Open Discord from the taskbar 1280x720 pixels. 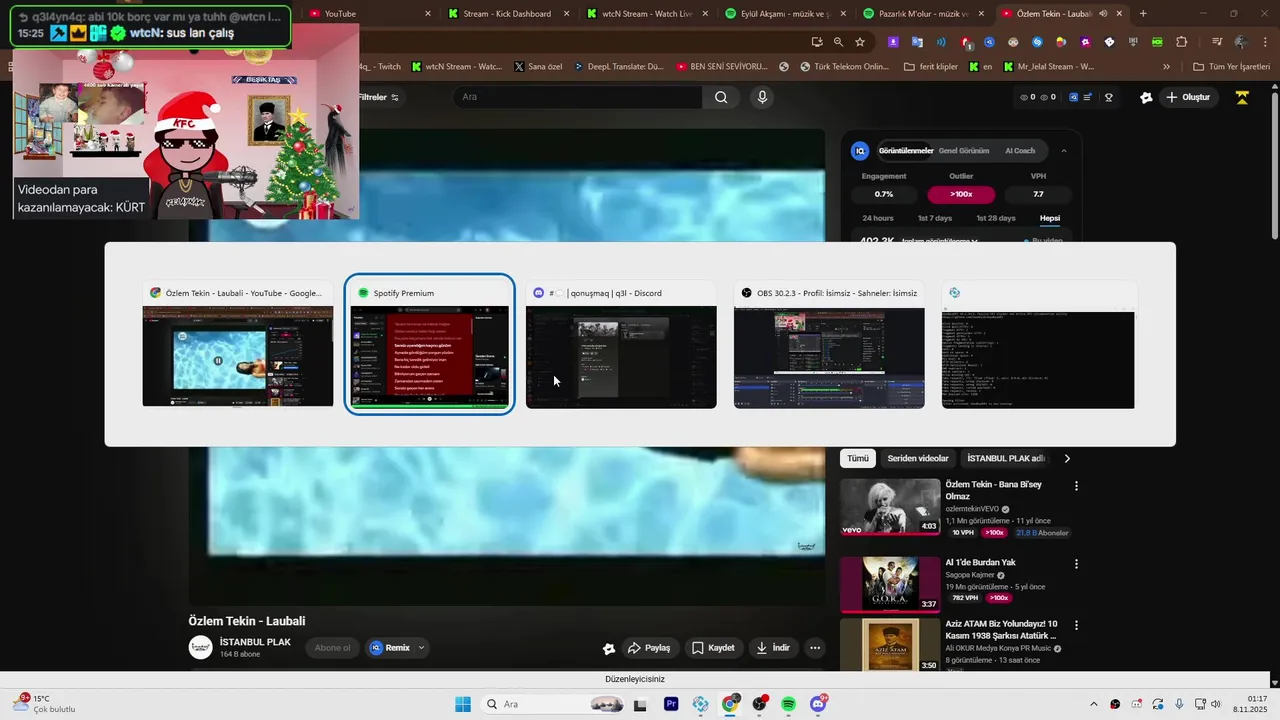(x=818, y=704)
